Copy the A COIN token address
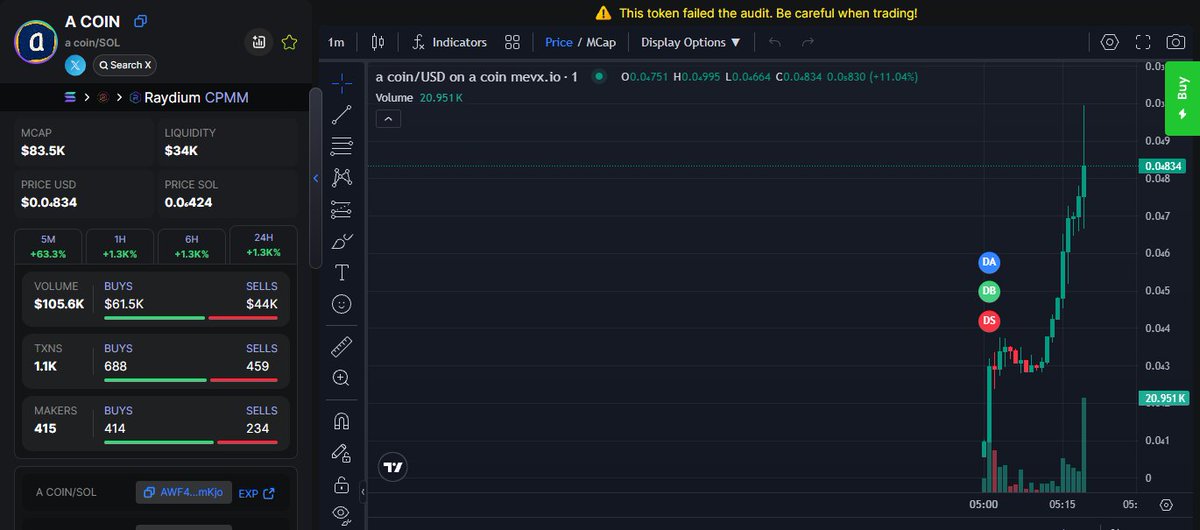The height and width of the screenshot is (530, 1200). click(141, 21)
